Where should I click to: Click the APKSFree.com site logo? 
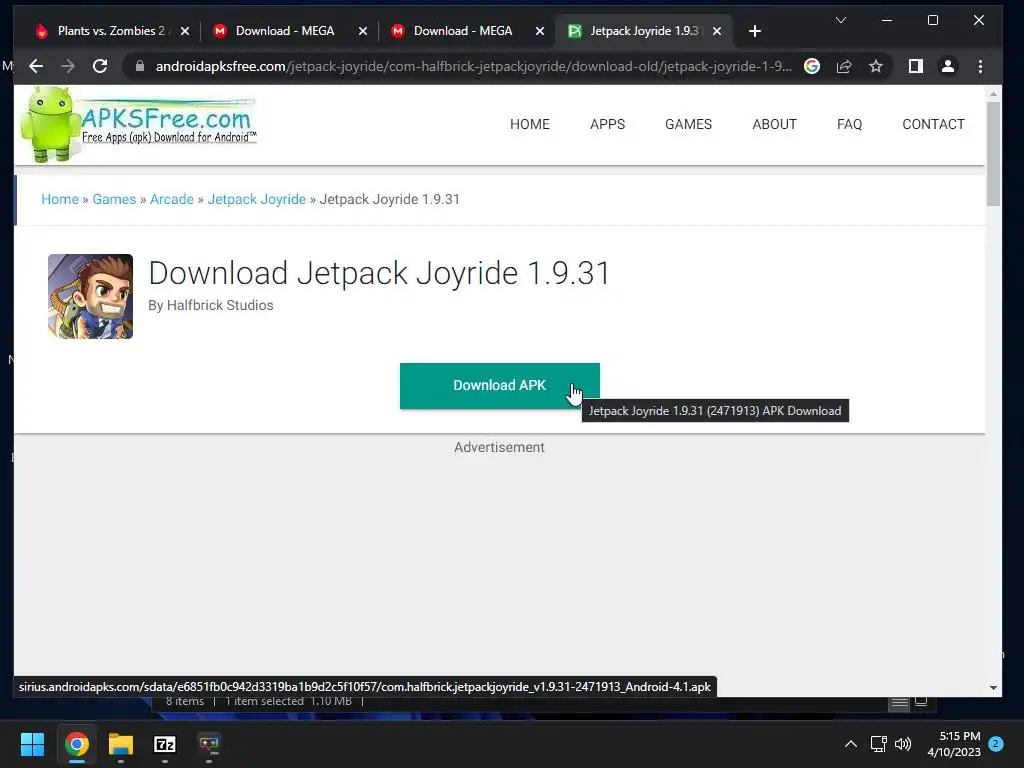tap(138, 124)
